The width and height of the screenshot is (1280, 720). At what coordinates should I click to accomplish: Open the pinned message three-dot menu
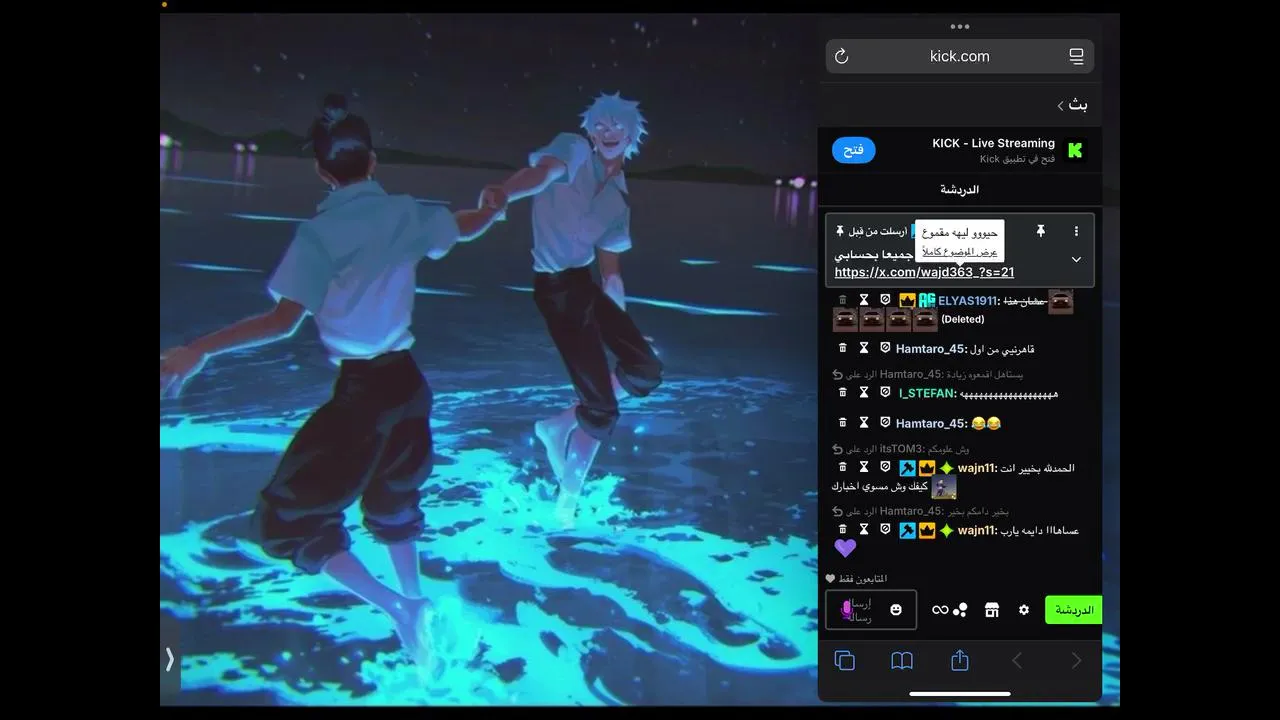(x=1076, y=231)
